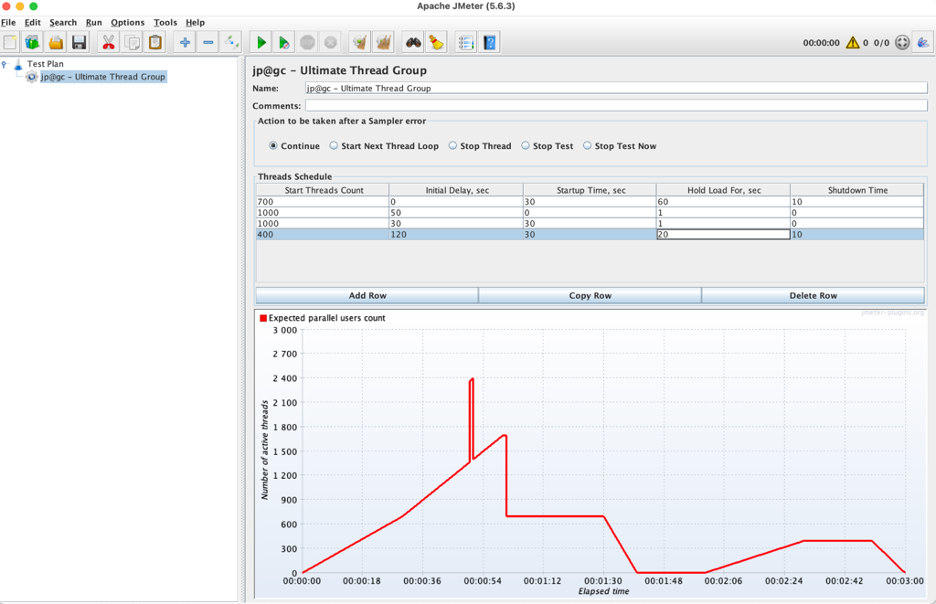Click the Stop test icon
The image size is (936, 604).
pyautogui.click(x=307, y=42)
